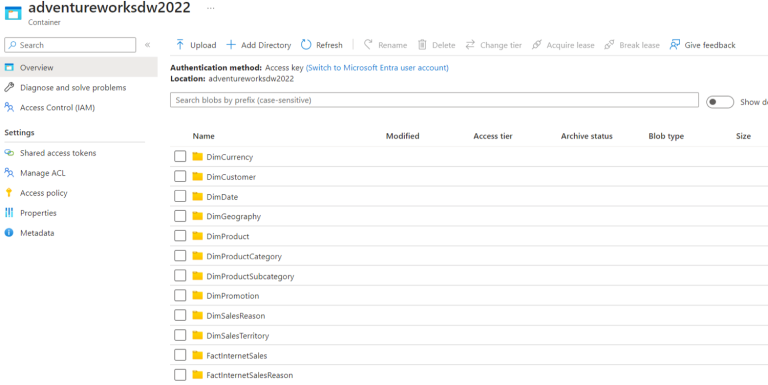This screenshot has height=385, width=768.
Task: Click the Break lease icon
Action: pos(609,45)
